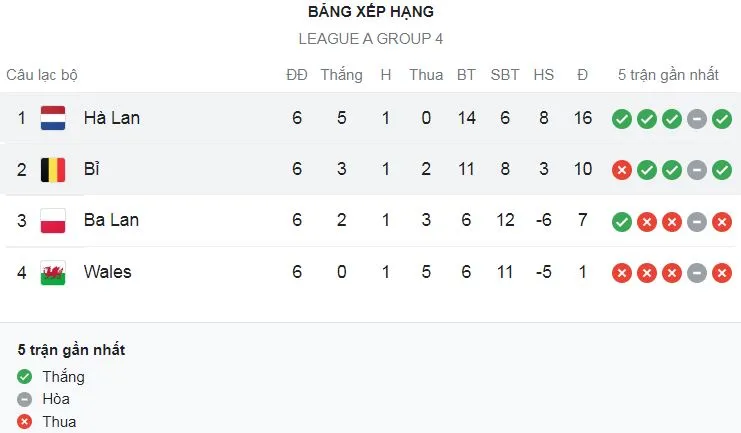The height and width of the screenshot is (433, 741).
Task: Click Hà Lan's first green win icon
Action: pyautogui.click(x=622, y=119)
